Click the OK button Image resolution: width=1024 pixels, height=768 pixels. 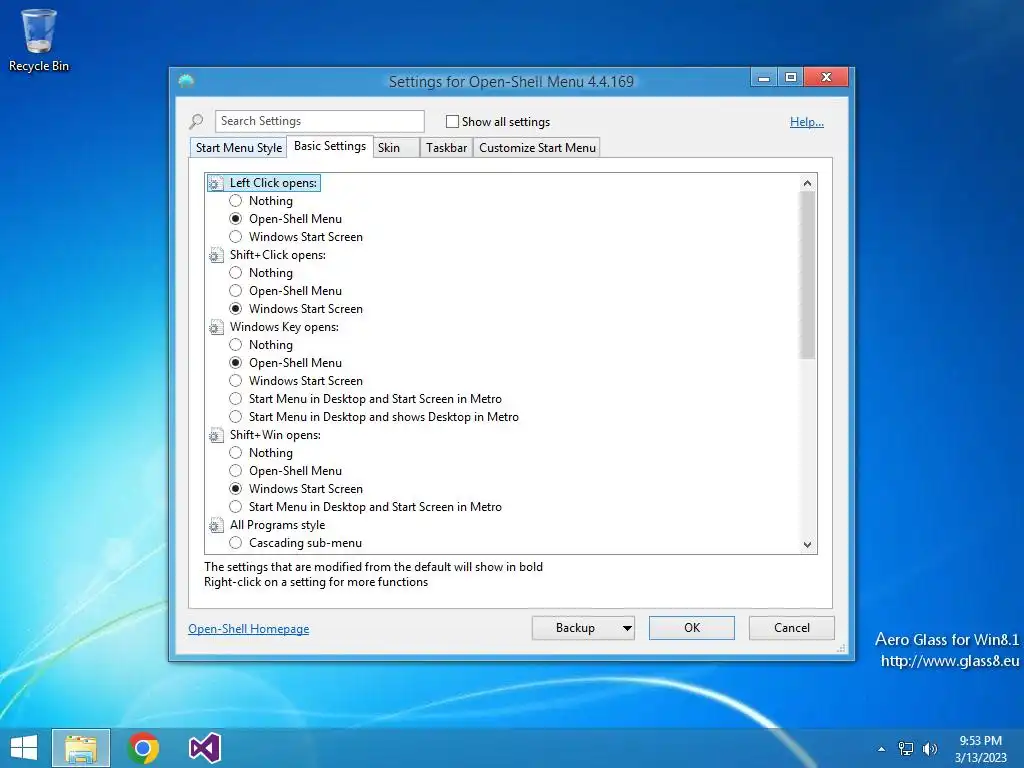[692, 628]
